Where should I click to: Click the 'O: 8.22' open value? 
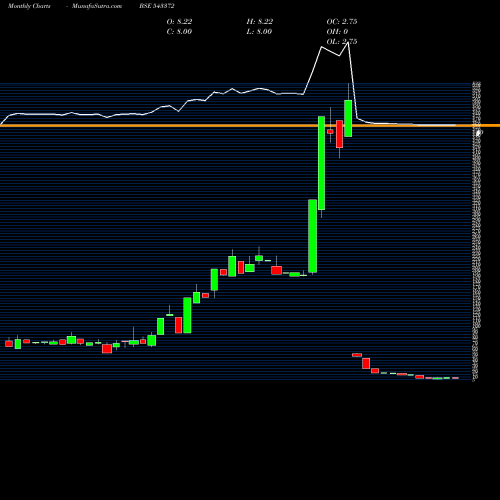pos(179,22)
